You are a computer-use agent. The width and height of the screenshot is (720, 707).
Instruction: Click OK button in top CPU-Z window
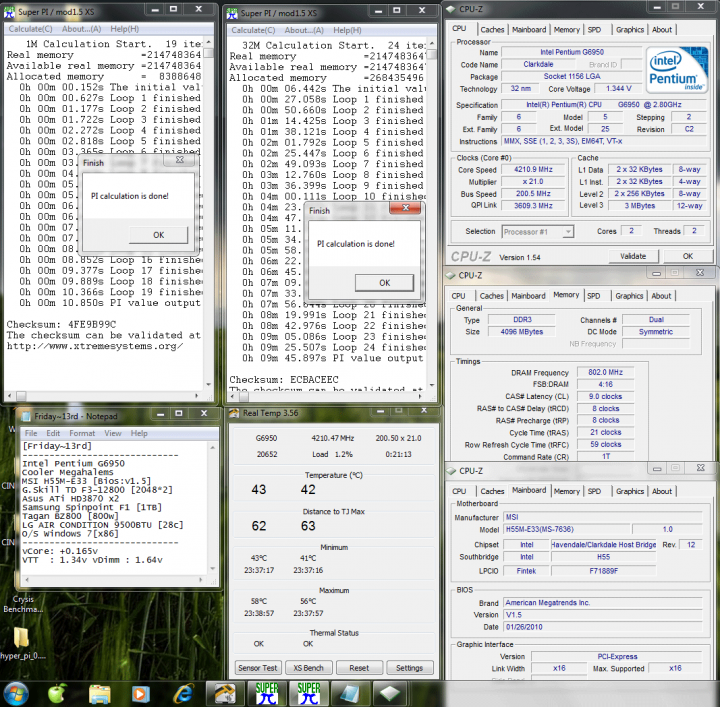687,256
